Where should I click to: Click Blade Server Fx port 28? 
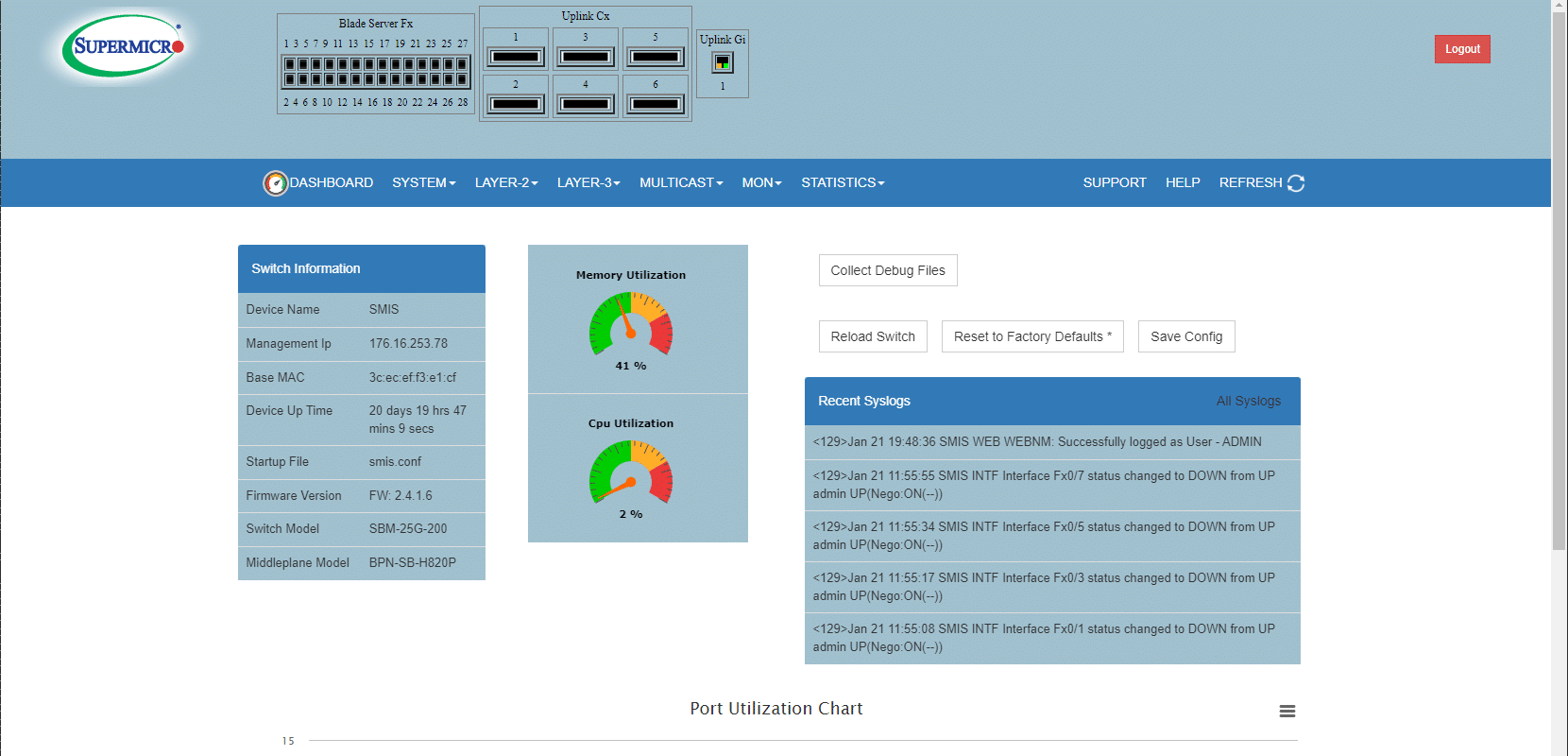tap(462, 79)
